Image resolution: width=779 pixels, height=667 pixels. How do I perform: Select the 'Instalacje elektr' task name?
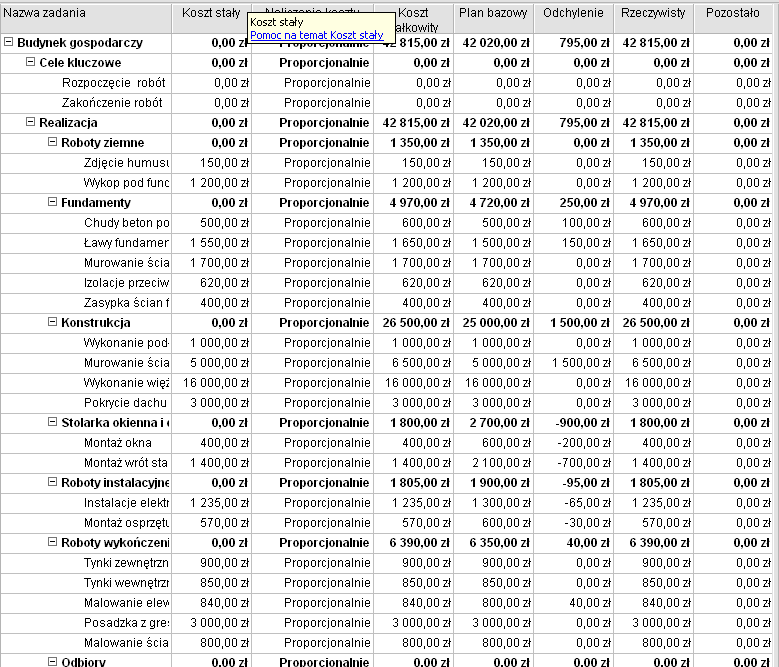click(x=126, y=503)
